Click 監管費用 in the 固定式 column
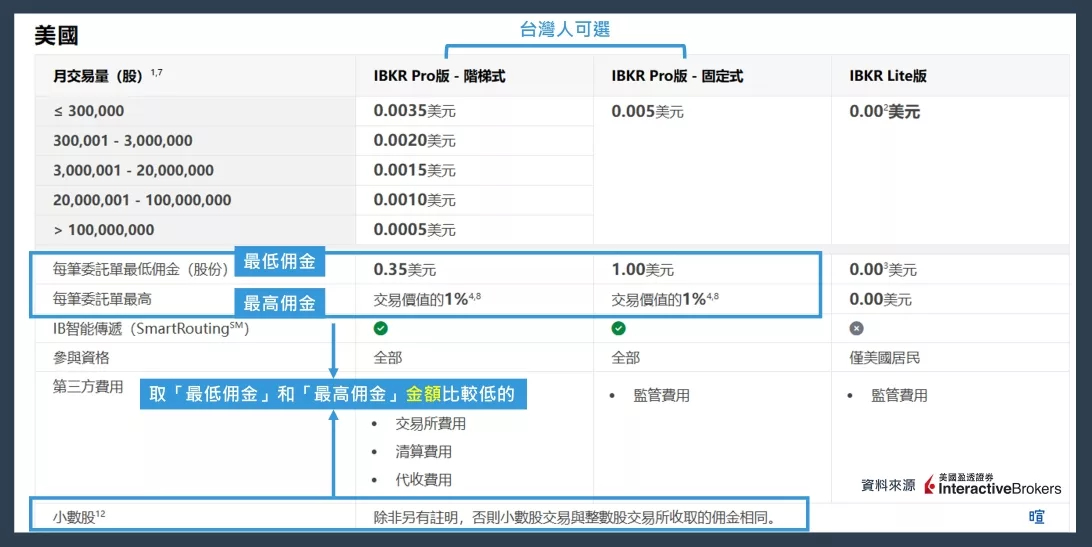The width and height of the screenshot is (1092, 547). 662,396
